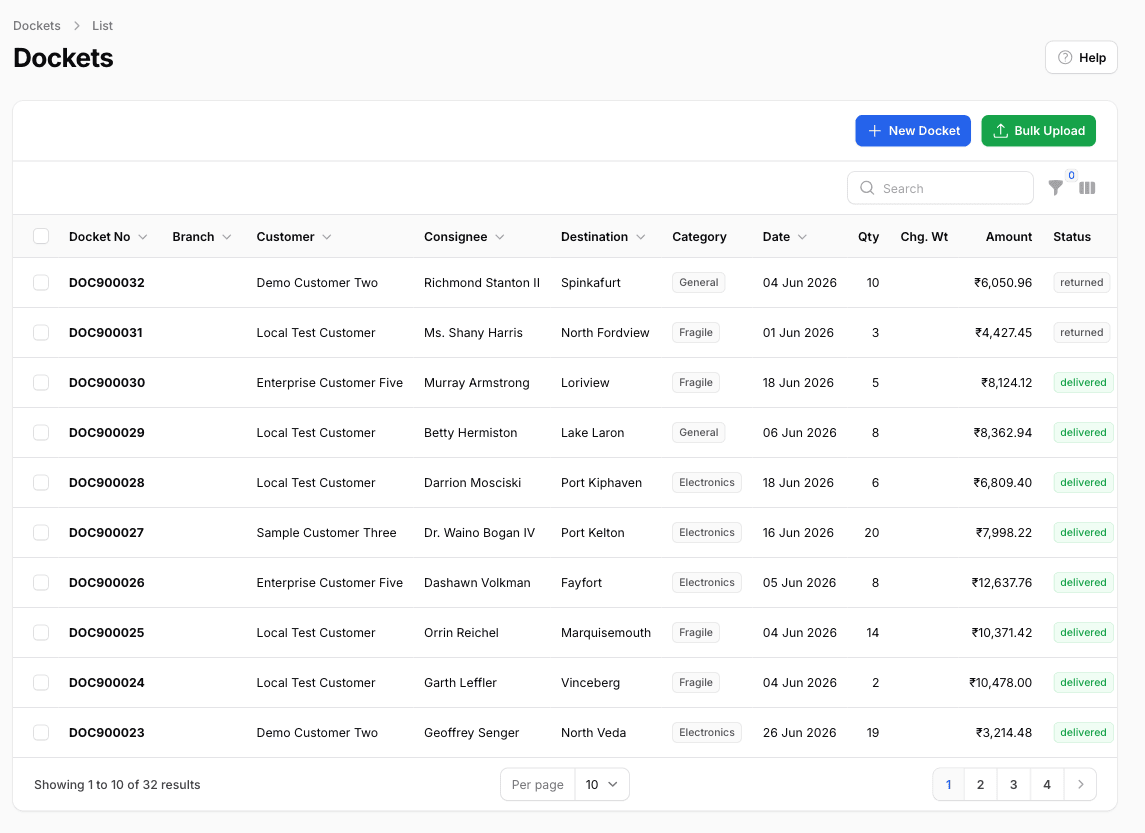Image resolution: width=1145 pixels, height=833 pixels.
Task: Select checkbox for DOC900024
Action: (x=41, y=683)
